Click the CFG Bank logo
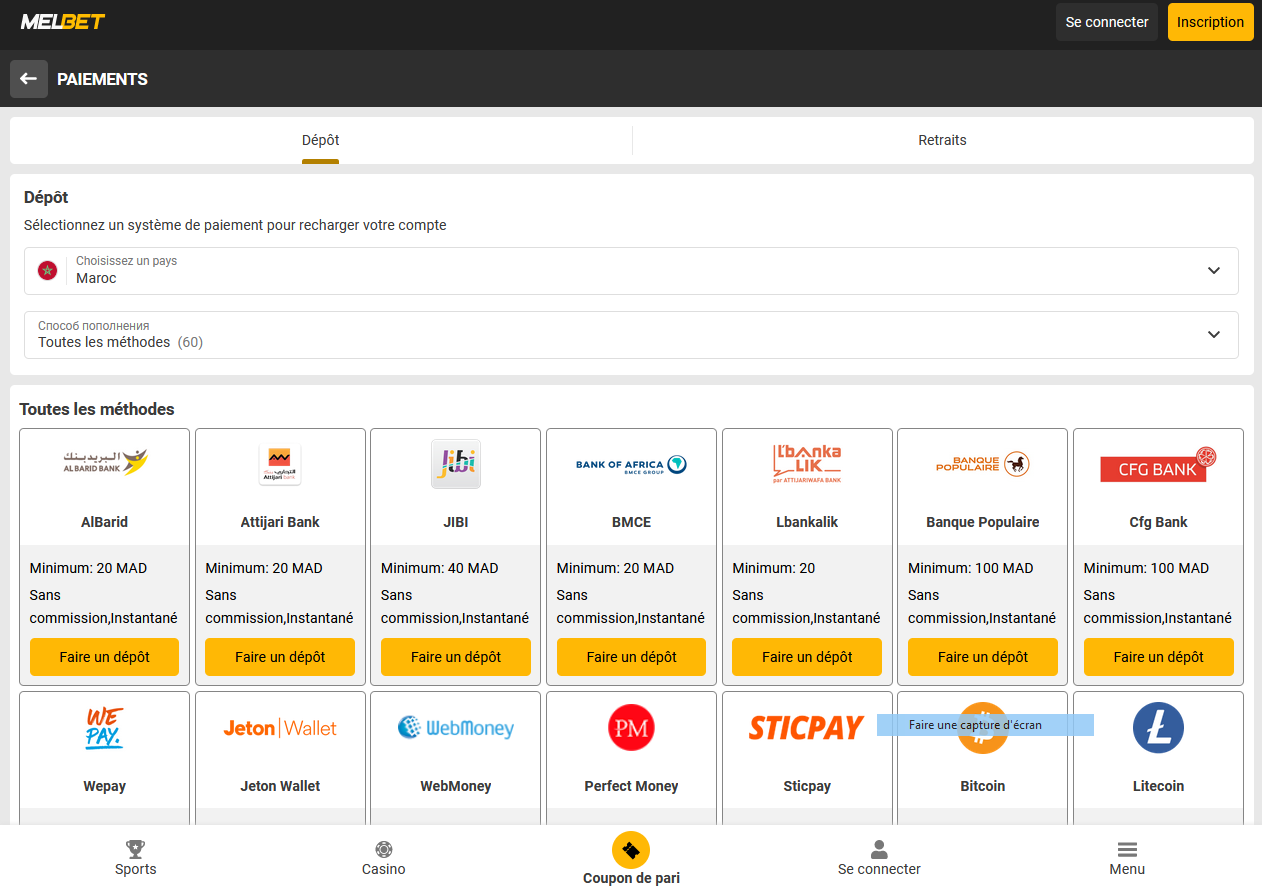The width and height of the screenshot is (1262, 891). point(1158,465)
